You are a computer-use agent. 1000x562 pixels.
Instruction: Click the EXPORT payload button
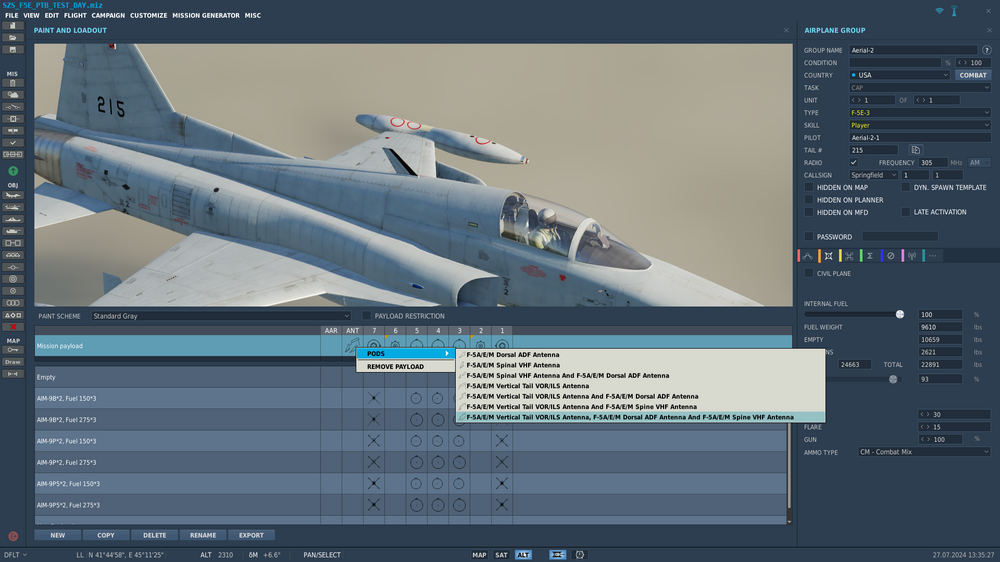coord(251,535)
